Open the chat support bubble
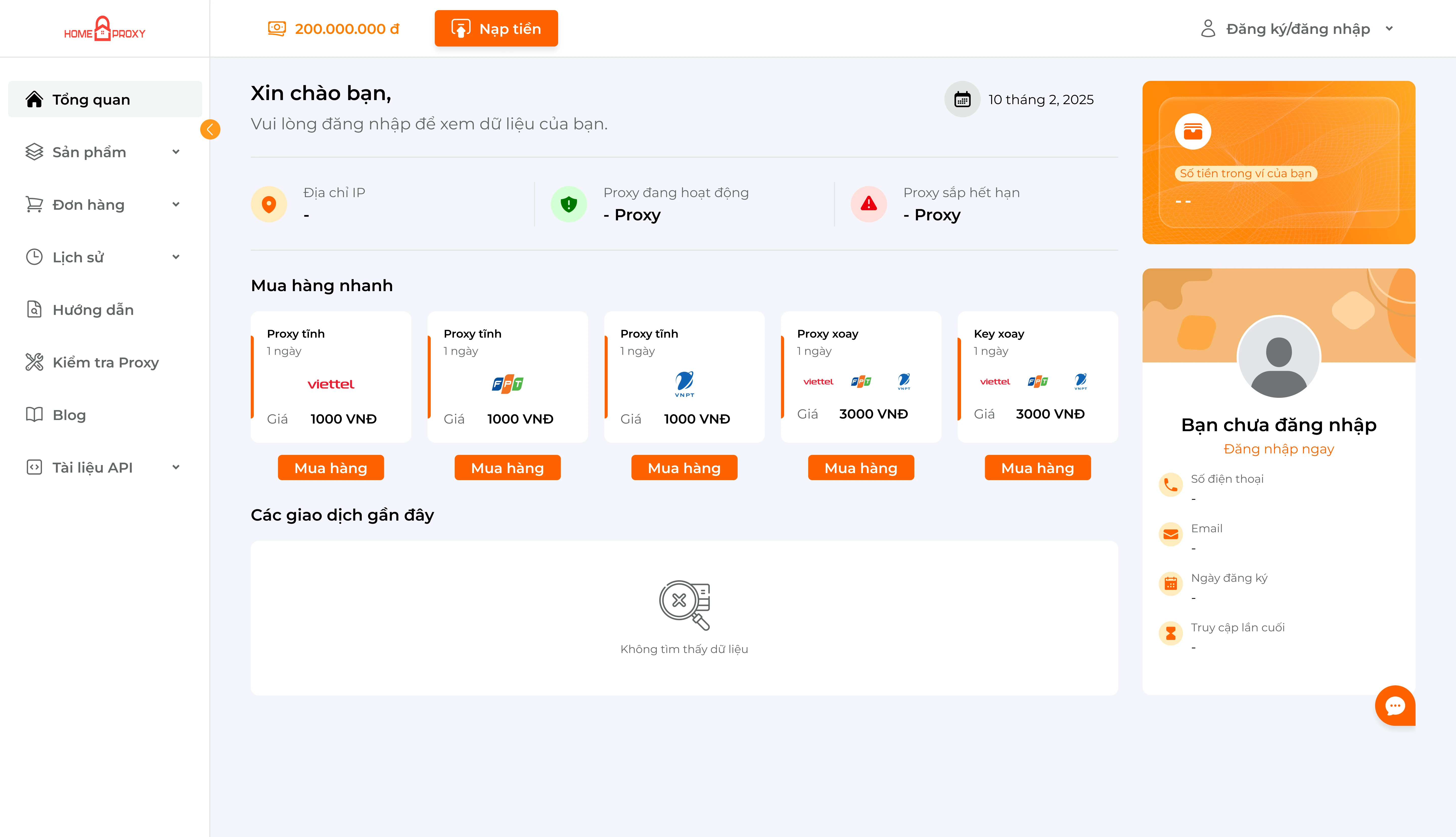The height and width of the screenshot is (837, 1456). [x=1395, y=705]
